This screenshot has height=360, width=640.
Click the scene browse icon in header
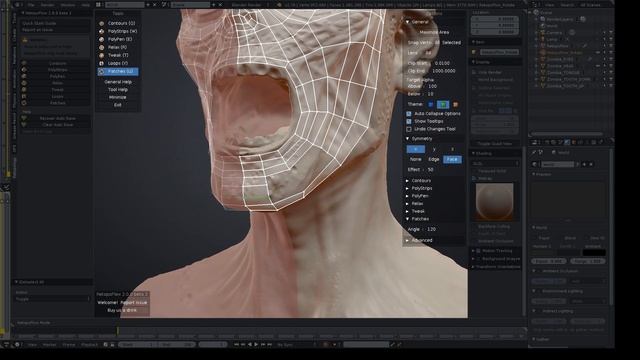[165, 4]
